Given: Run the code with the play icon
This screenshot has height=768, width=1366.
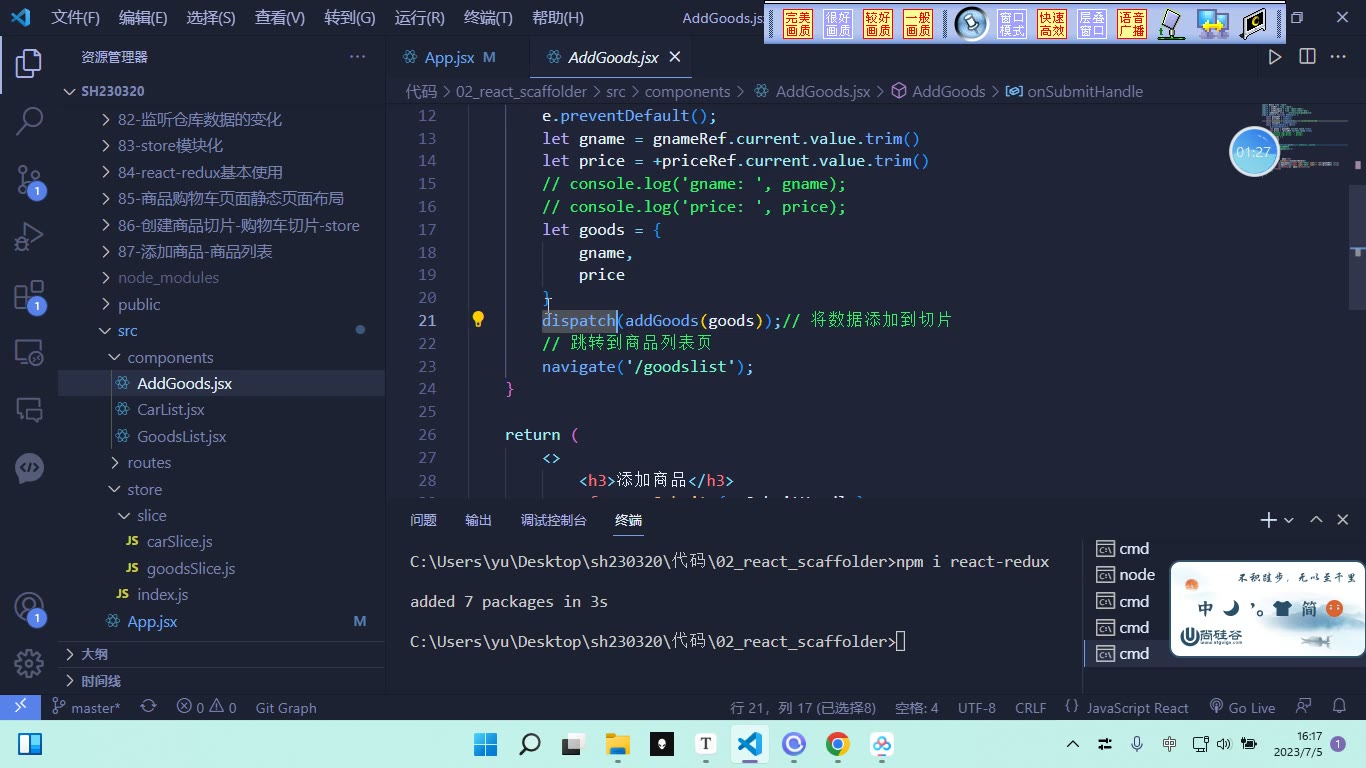Looking at the screenshot, I should tap(1275, 57).
